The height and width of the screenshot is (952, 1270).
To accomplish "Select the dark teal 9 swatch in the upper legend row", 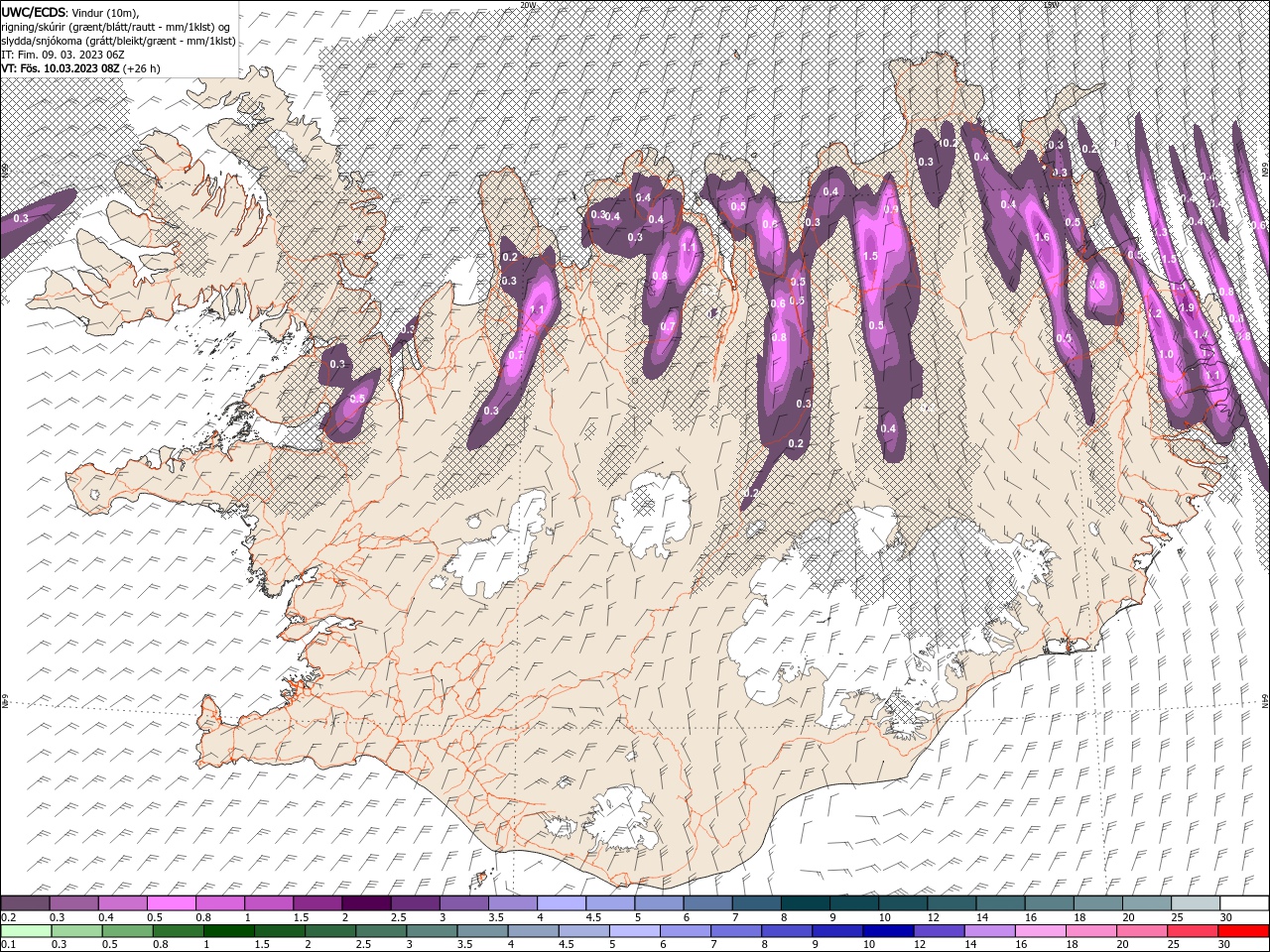I will (853, 903).
